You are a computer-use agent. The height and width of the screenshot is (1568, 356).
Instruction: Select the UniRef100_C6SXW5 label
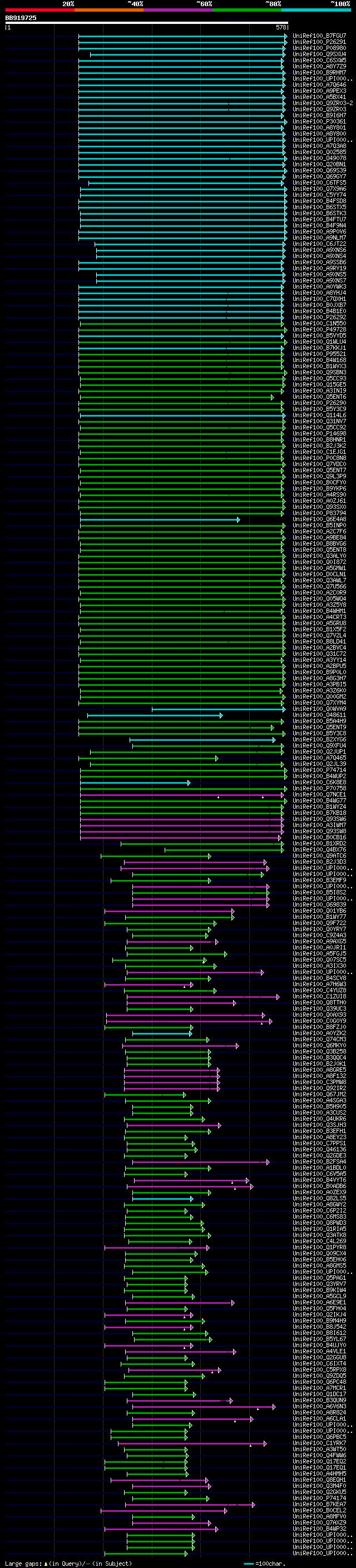tap(319, 60)
